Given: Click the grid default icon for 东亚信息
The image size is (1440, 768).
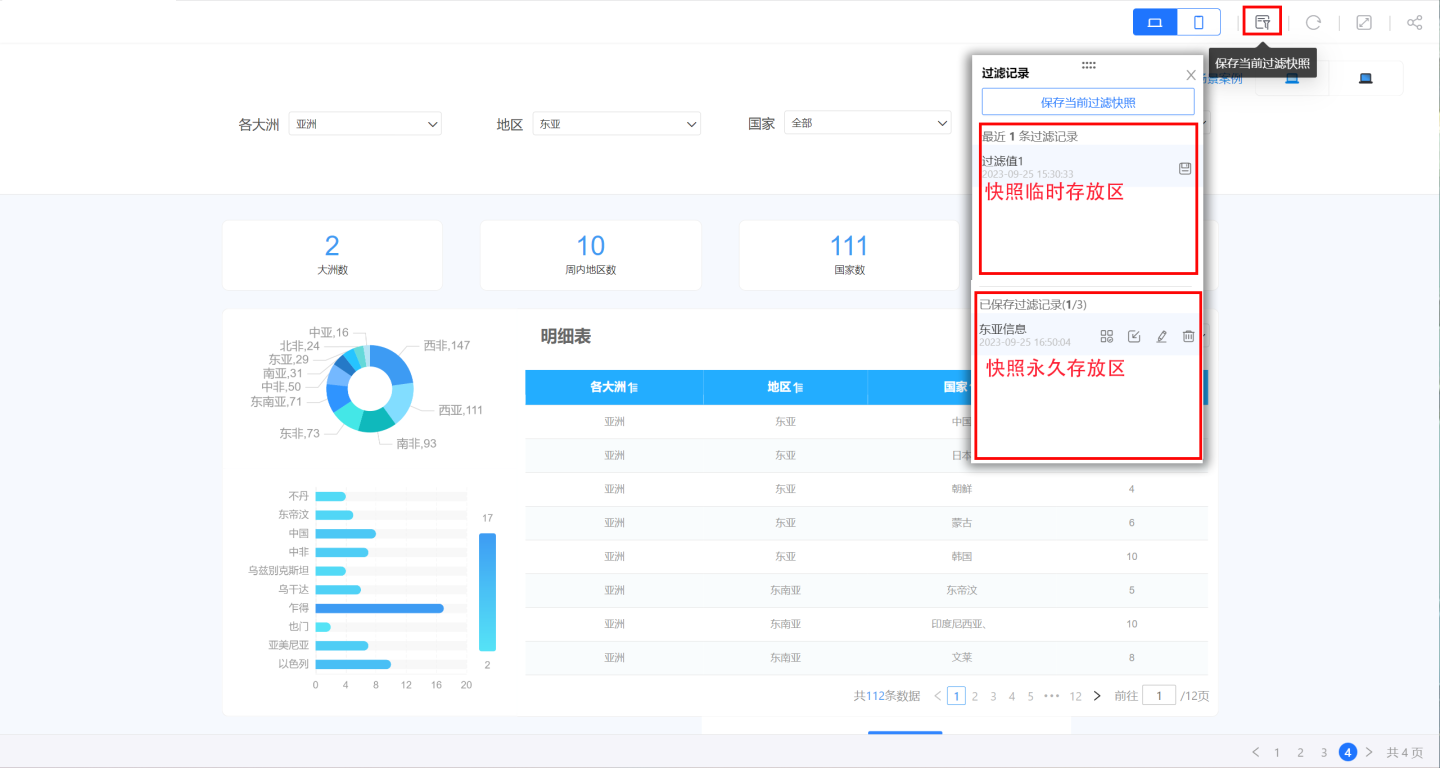Looking at the screenshot, I should point(1107,337).
